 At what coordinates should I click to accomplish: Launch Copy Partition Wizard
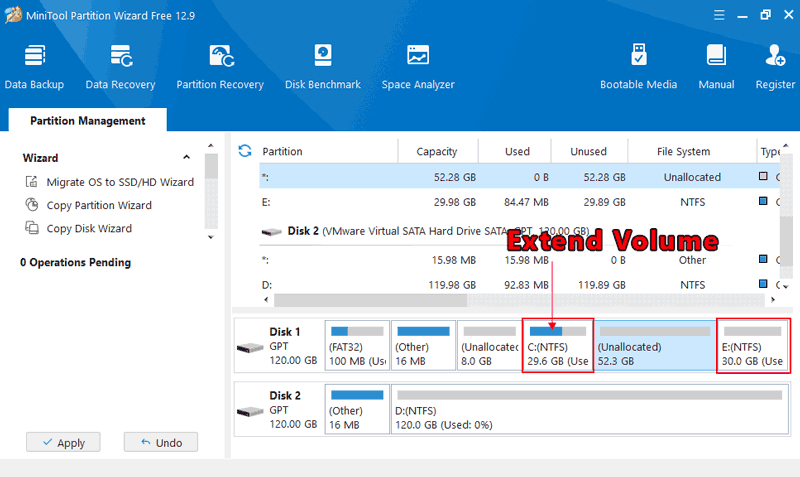click(x=99, y=205)
